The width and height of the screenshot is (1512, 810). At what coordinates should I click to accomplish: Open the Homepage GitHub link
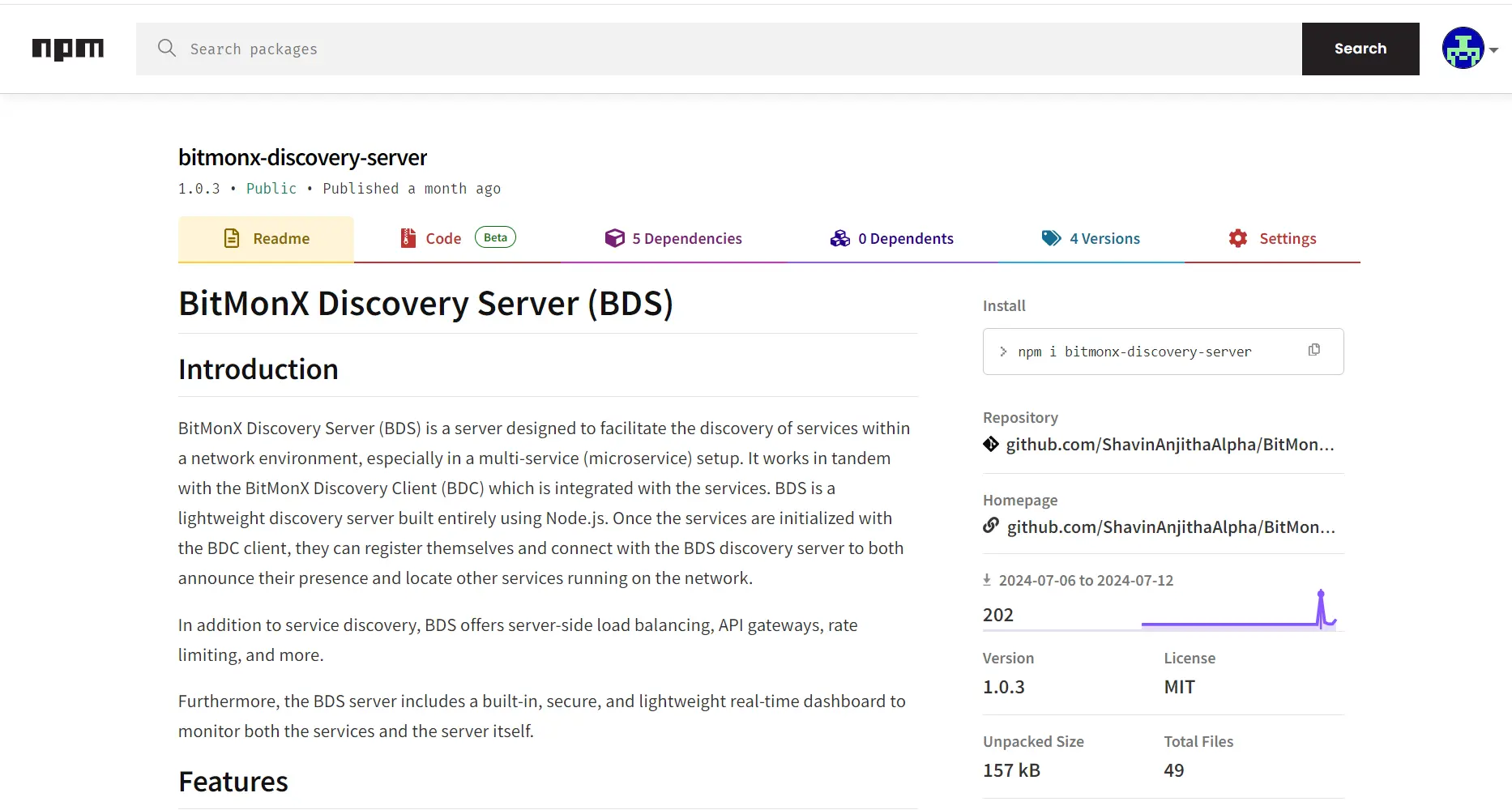(x=1171, y=527)
